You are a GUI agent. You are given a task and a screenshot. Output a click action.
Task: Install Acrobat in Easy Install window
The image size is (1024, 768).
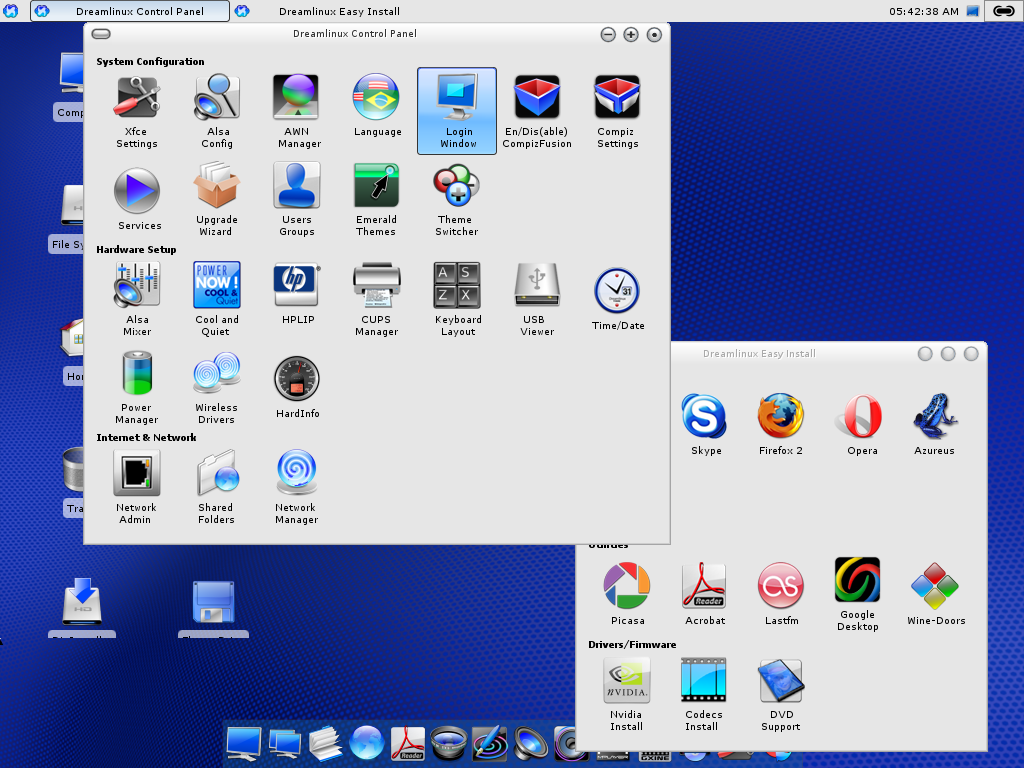click(704, 594)
